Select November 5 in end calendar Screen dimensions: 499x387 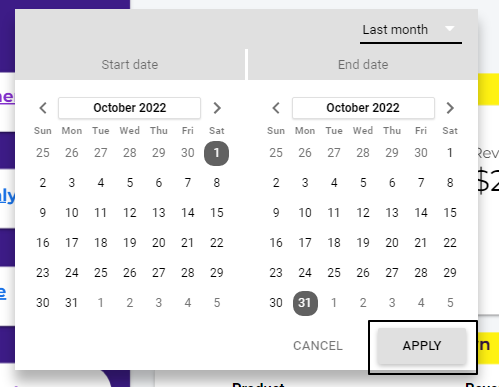[450, 303]
